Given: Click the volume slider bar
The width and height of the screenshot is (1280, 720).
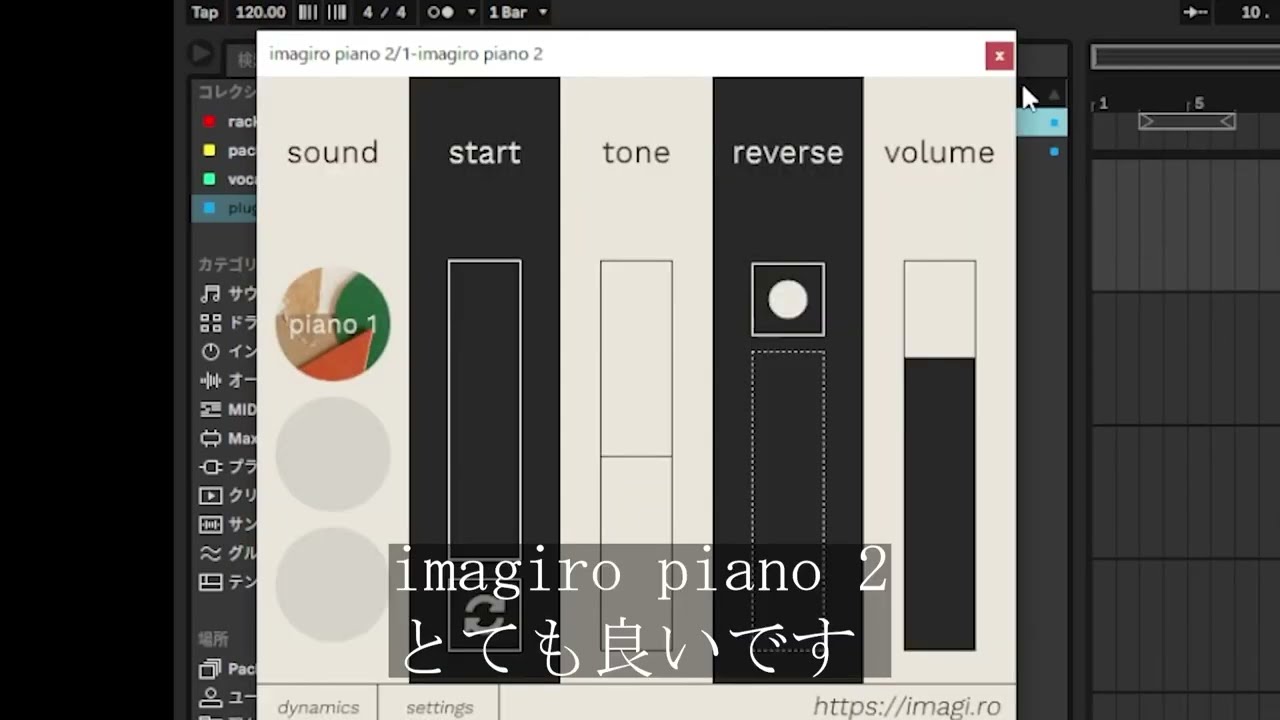Looking at the screenshot, I should coord(940,456).
